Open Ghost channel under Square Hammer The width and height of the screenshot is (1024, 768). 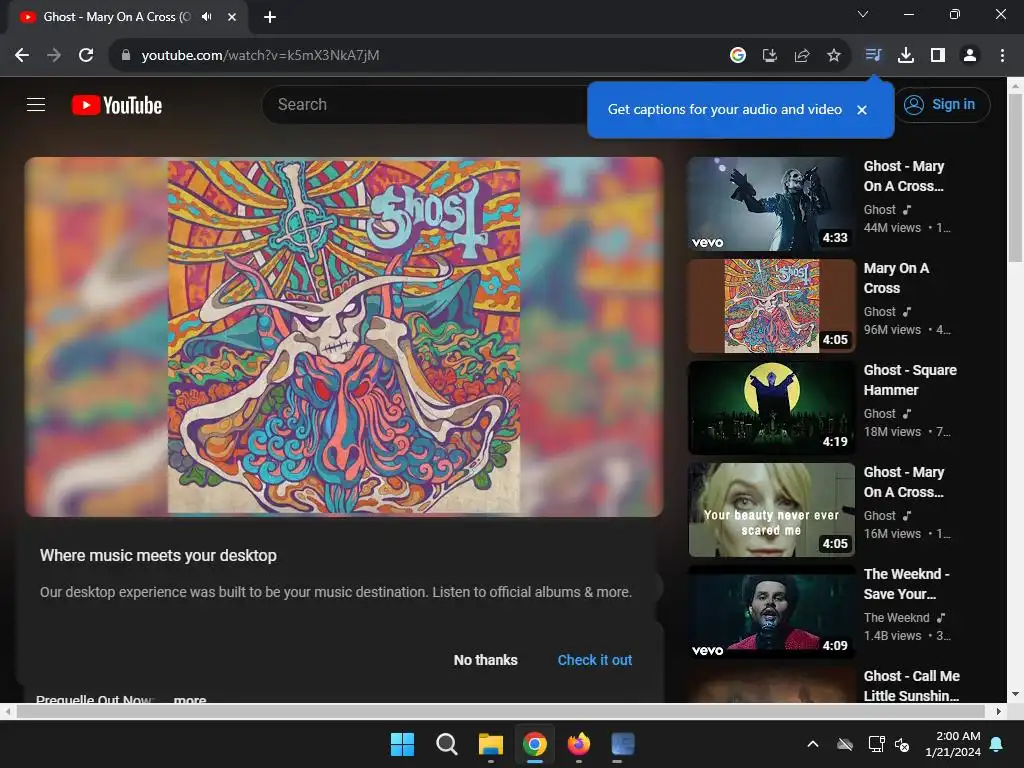(880, 414)
